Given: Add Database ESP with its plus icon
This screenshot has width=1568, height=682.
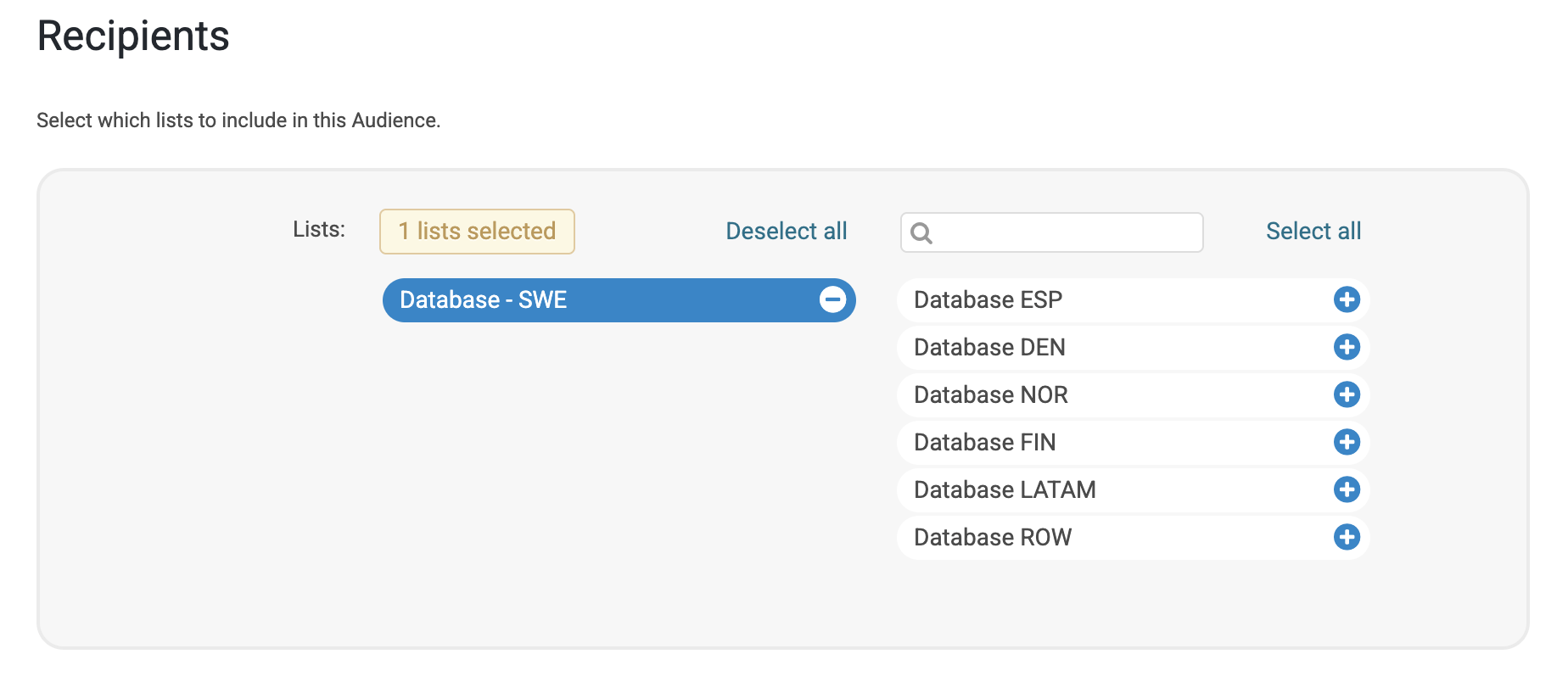Looking at the screenshot, I should 1347,299.
